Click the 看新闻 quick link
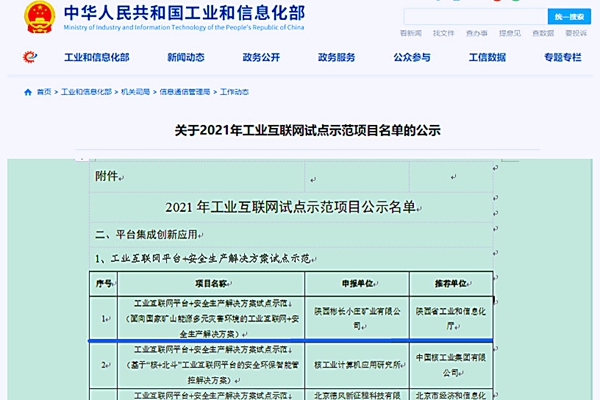The width and height of the screenshot is (600, 400). click(411, 33)
